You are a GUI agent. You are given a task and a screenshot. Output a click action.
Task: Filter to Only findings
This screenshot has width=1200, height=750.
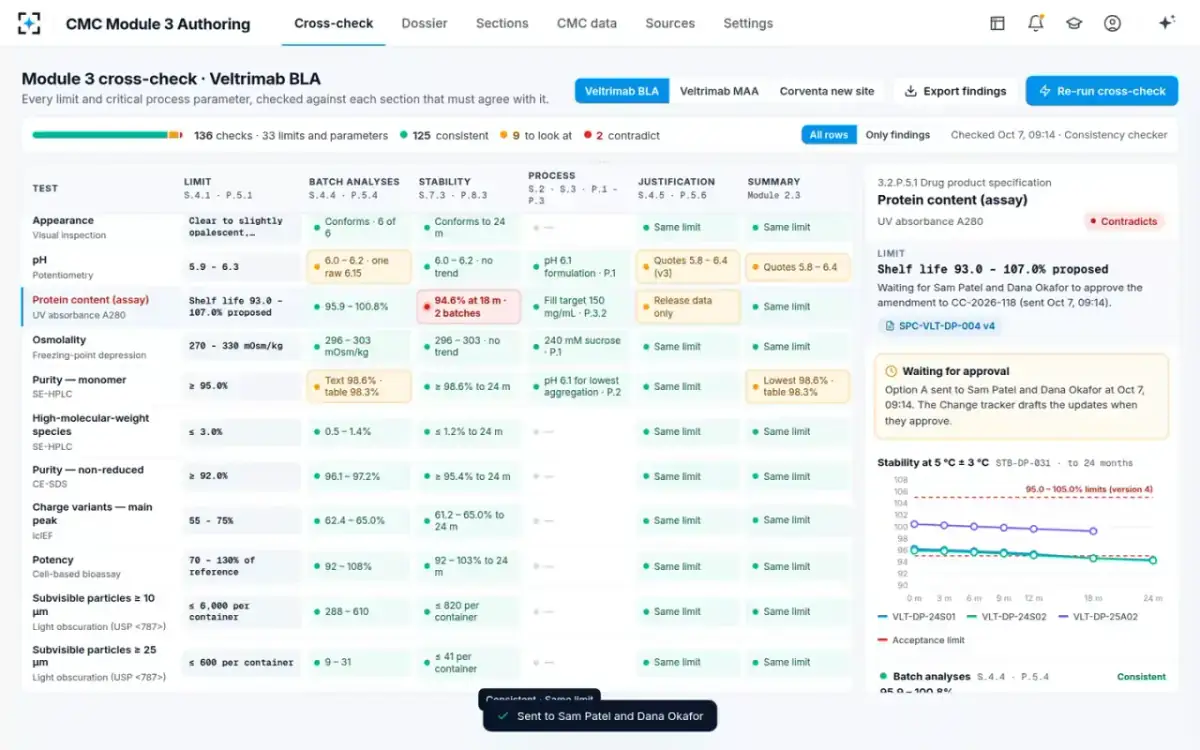click(x=898, y=135)
